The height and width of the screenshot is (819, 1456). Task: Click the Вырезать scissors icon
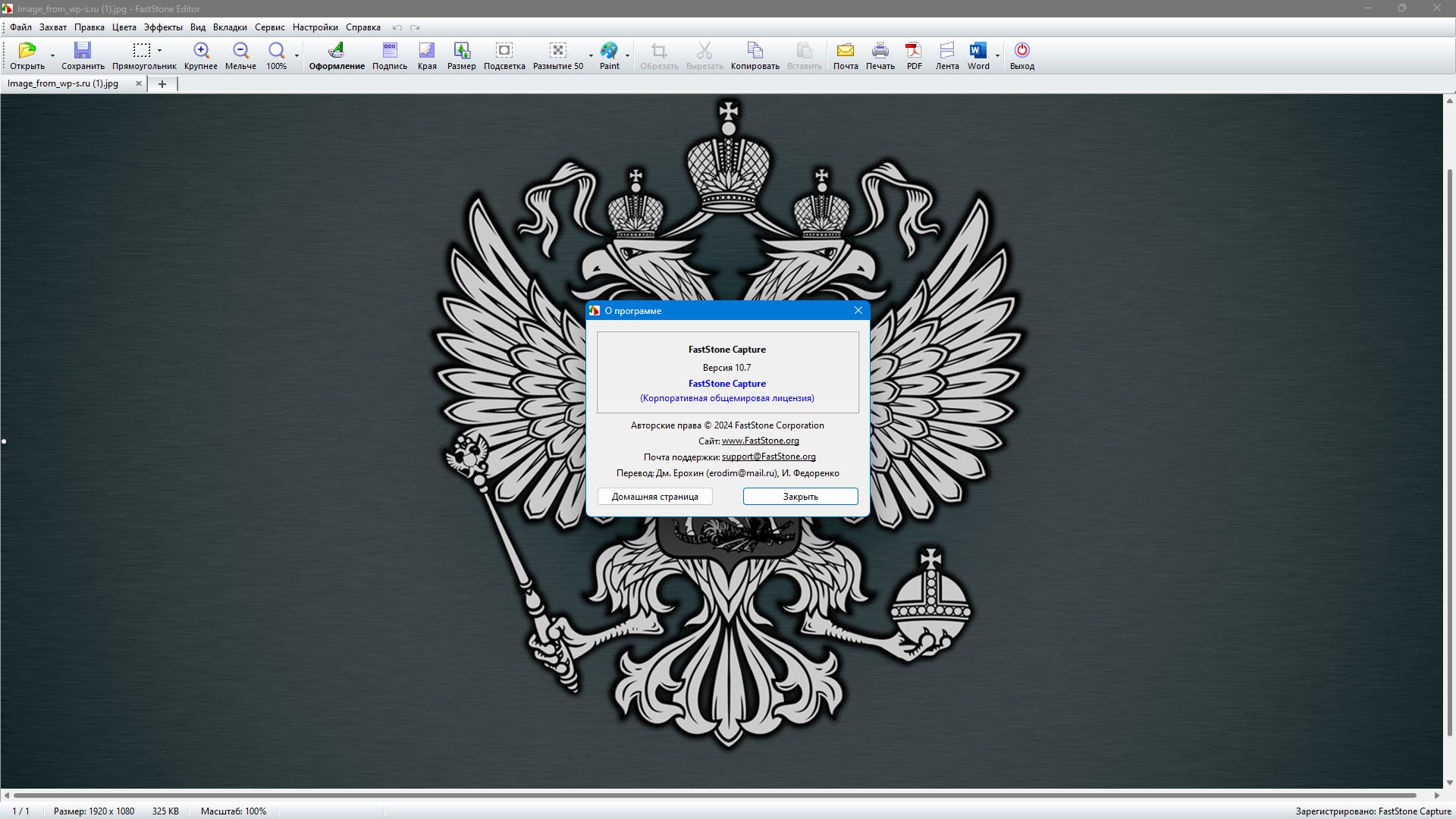[x=704, y=50]
